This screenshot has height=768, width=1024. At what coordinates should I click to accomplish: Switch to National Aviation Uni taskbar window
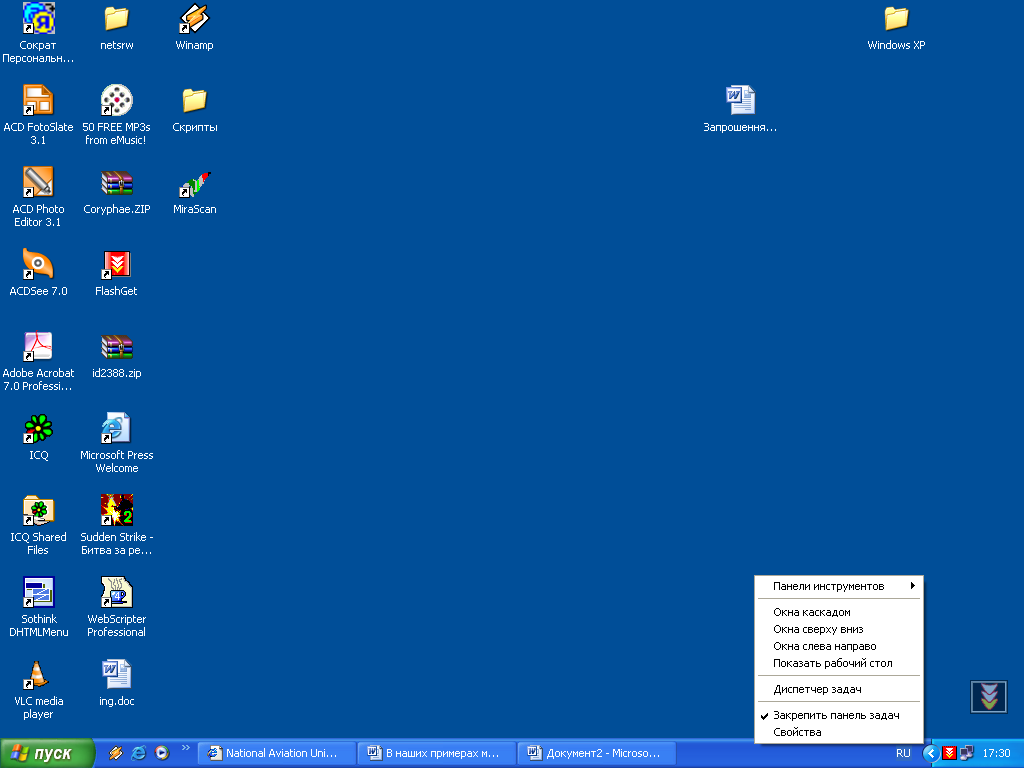pyautogui.click(x=277, y=753)
